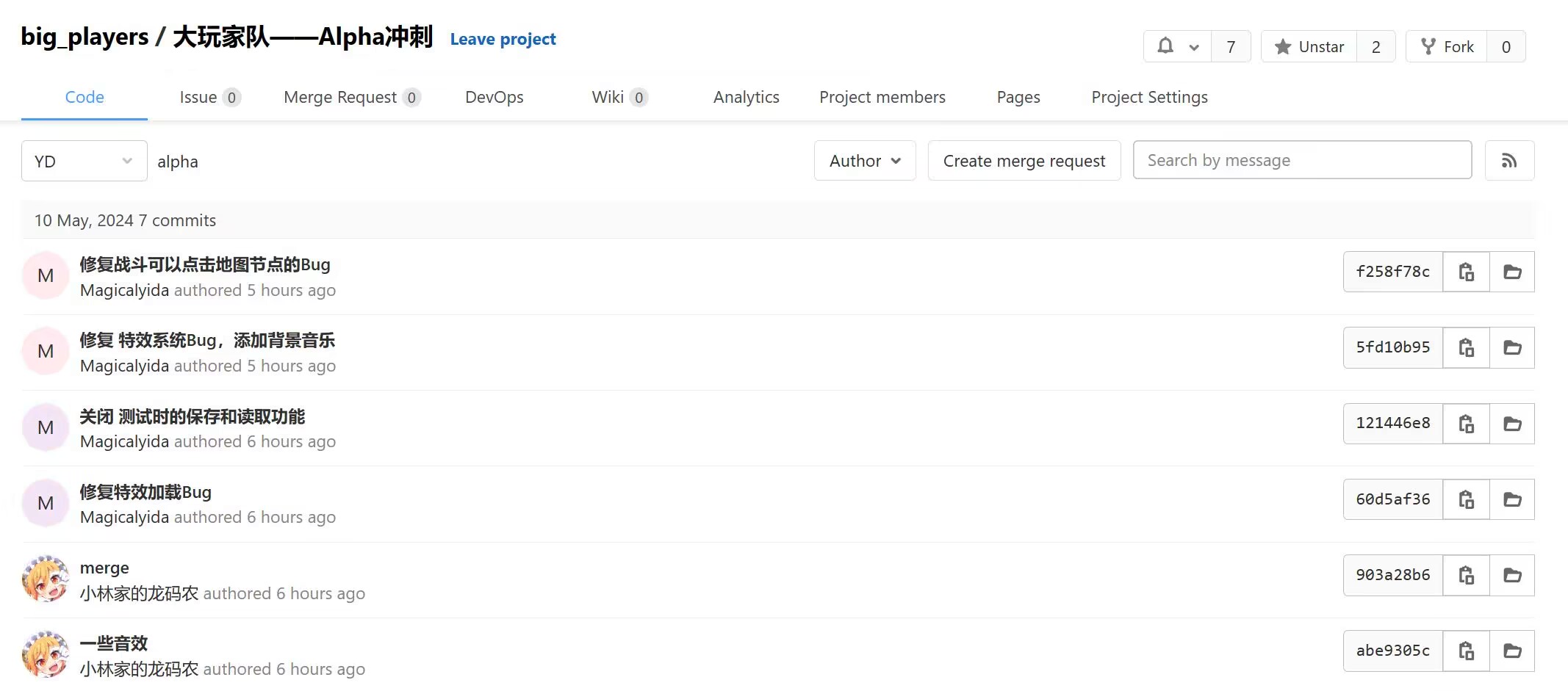This screenshot has height=691, width=1568.
Task: Go to the Wiki tab
Action: click(x=619, y=97)
